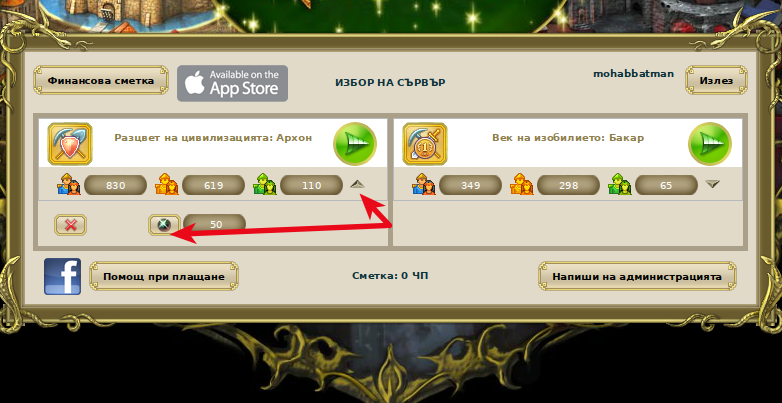Open Помощ при плащане help
The width and height of the screenshot is (782, 403).
click(164, 276)
